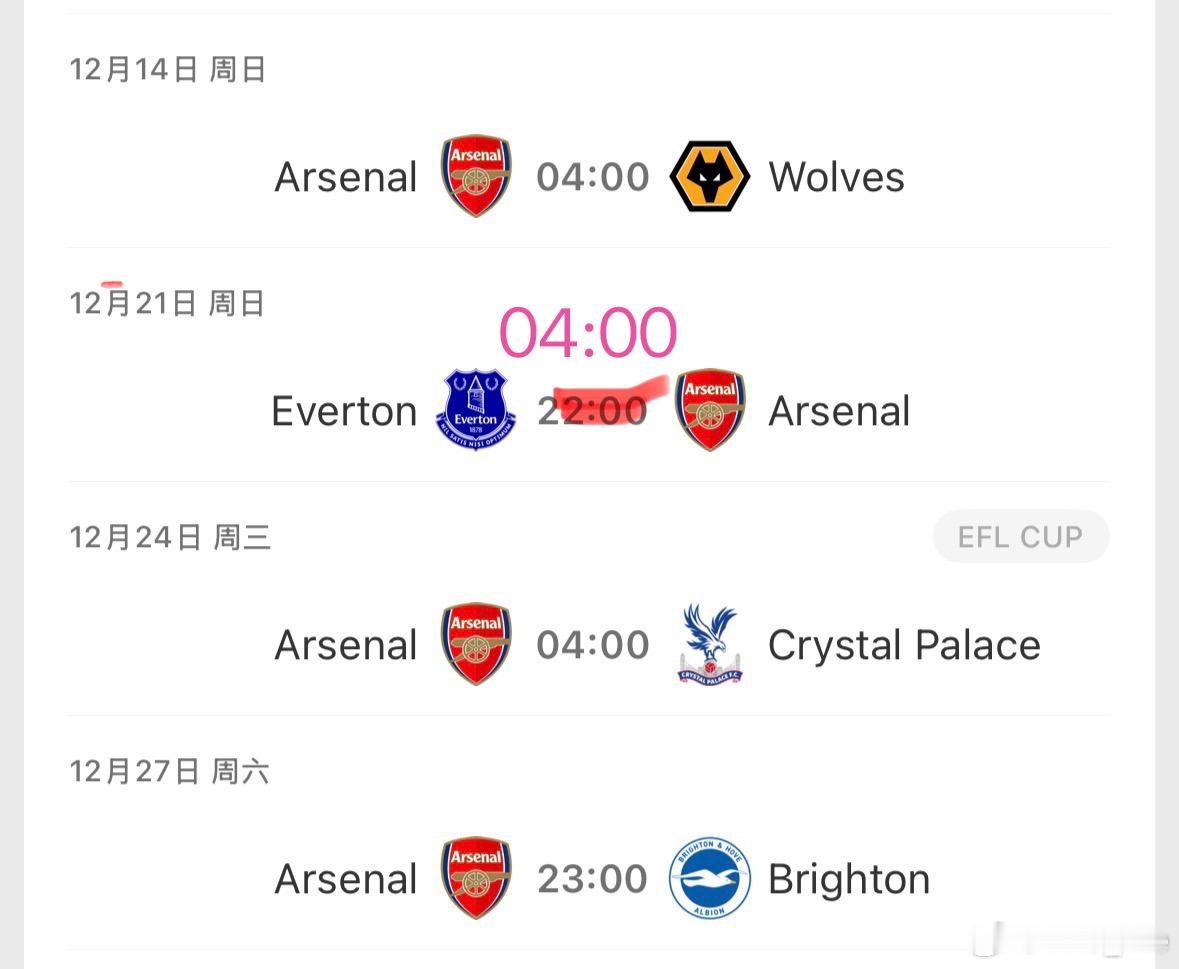Image resolution: width=1179 pixels, height=969 pixels.
Task: Click the Everton club crest
Action: point(475,410)
